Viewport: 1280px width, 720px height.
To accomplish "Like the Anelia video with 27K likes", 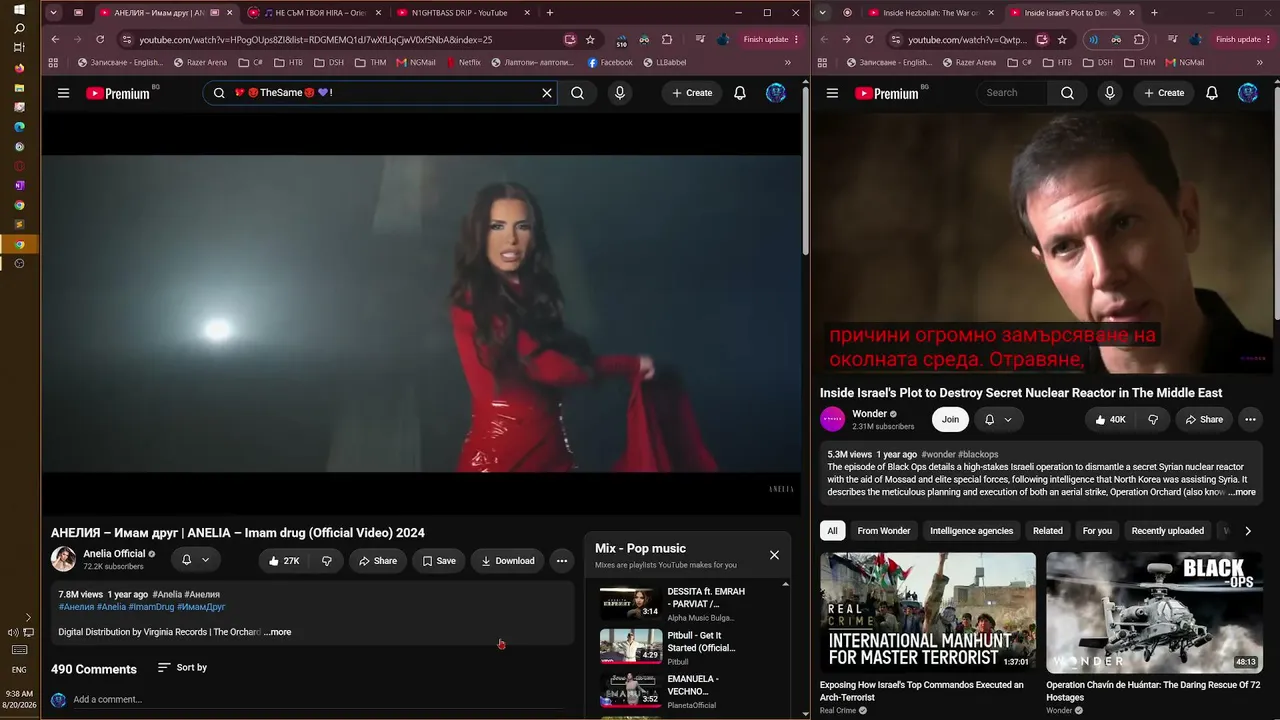I will [x=284, y=561].
